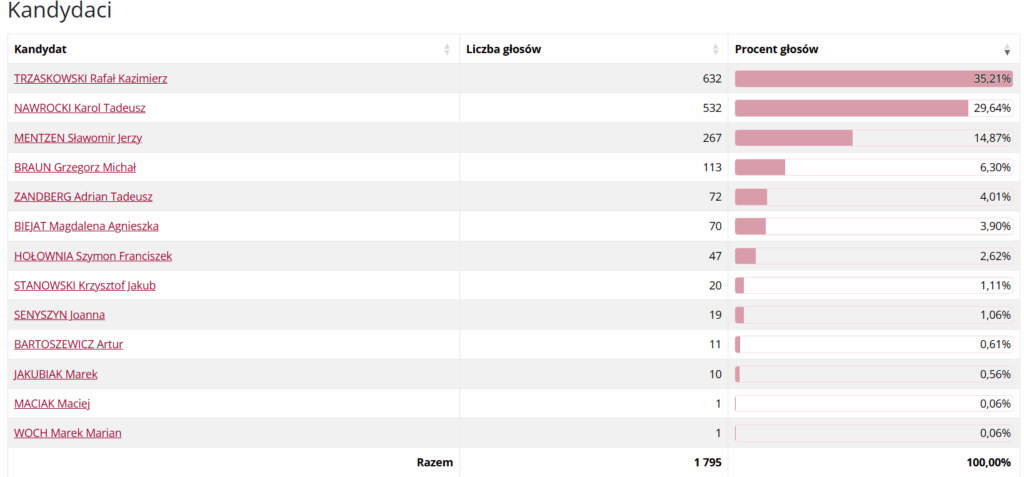This screenshot has height=477, width=1024.
Task: Open SENYSZYN Joanna candidate link
Action: [x=59, y=315]
